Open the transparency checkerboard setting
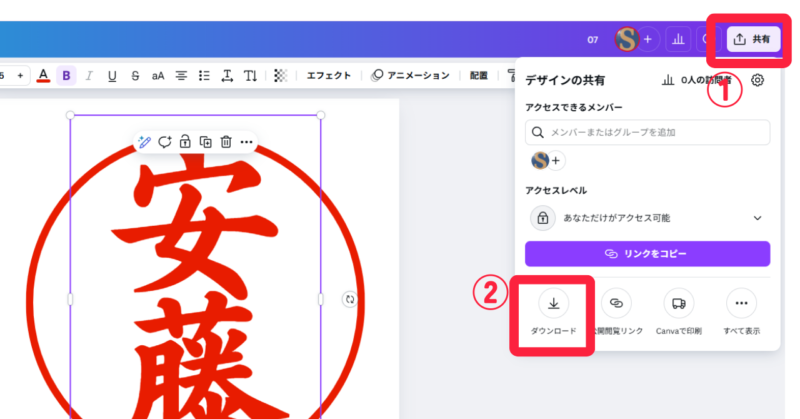 281,76
